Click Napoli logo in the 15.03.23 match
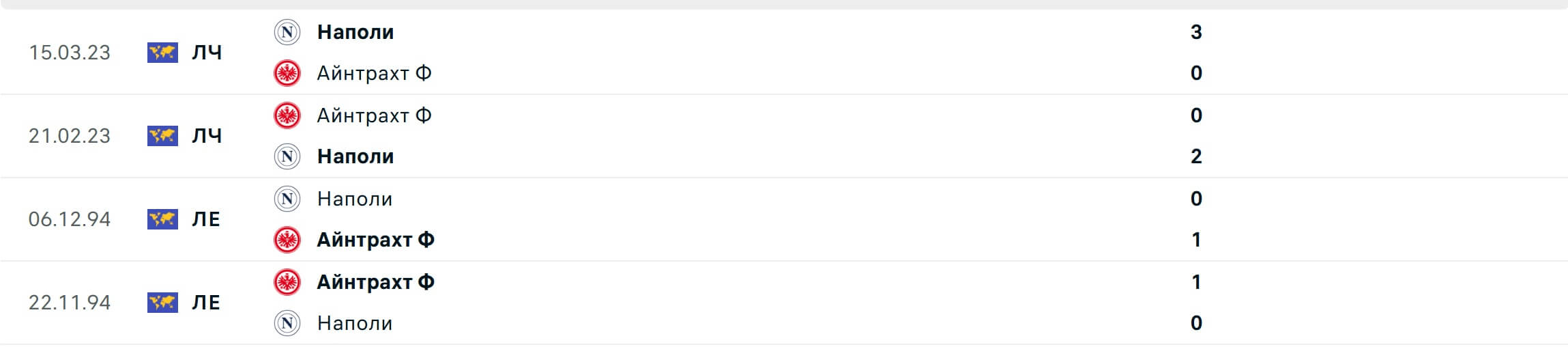Viewport: 1568px width, 347px height. pyautogui.click(x=287, y=32)
